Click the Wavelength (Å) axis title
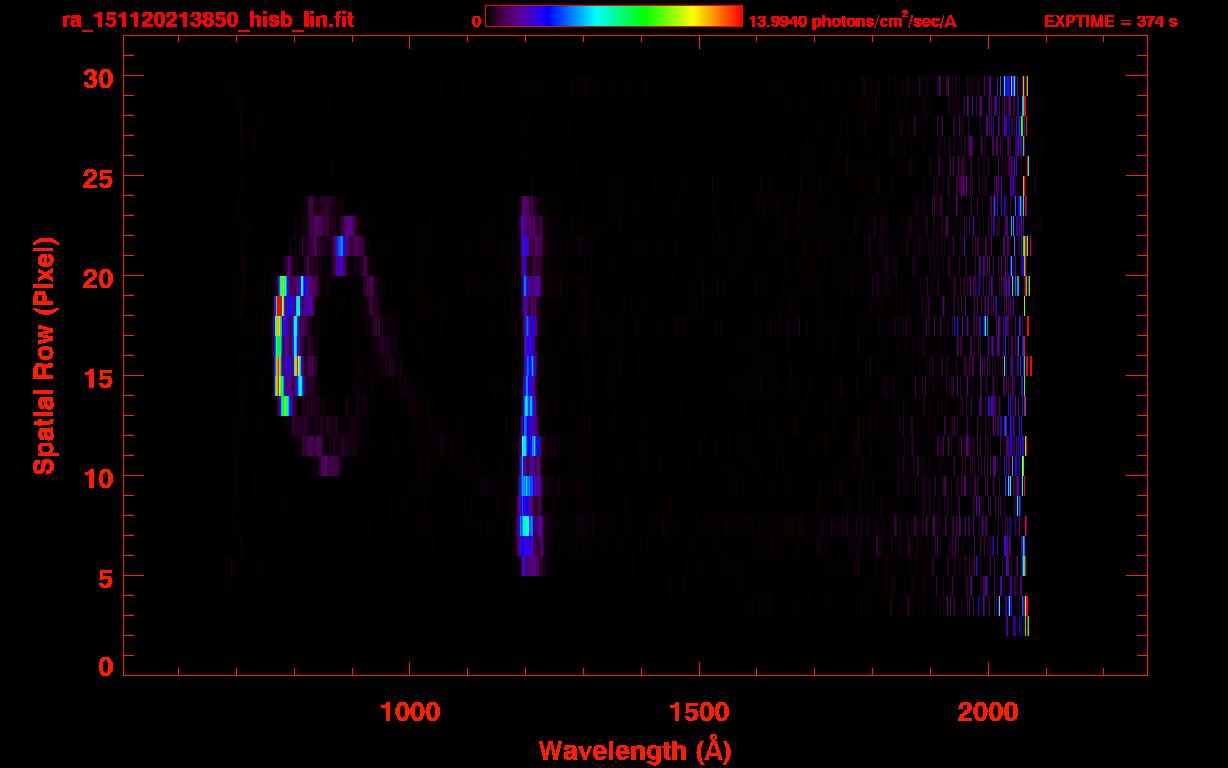 pyautogui.click(x=635, y=750)
